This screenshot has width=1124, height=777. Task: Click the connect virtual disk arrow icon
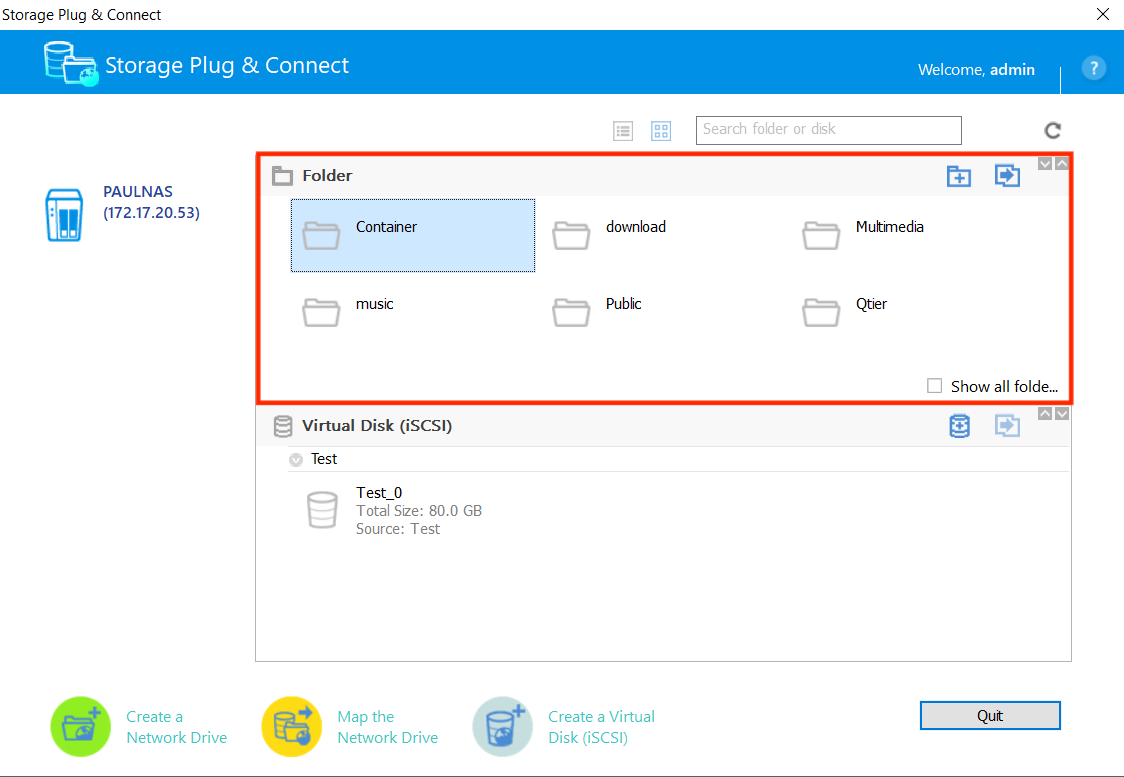coord(1007,426)
